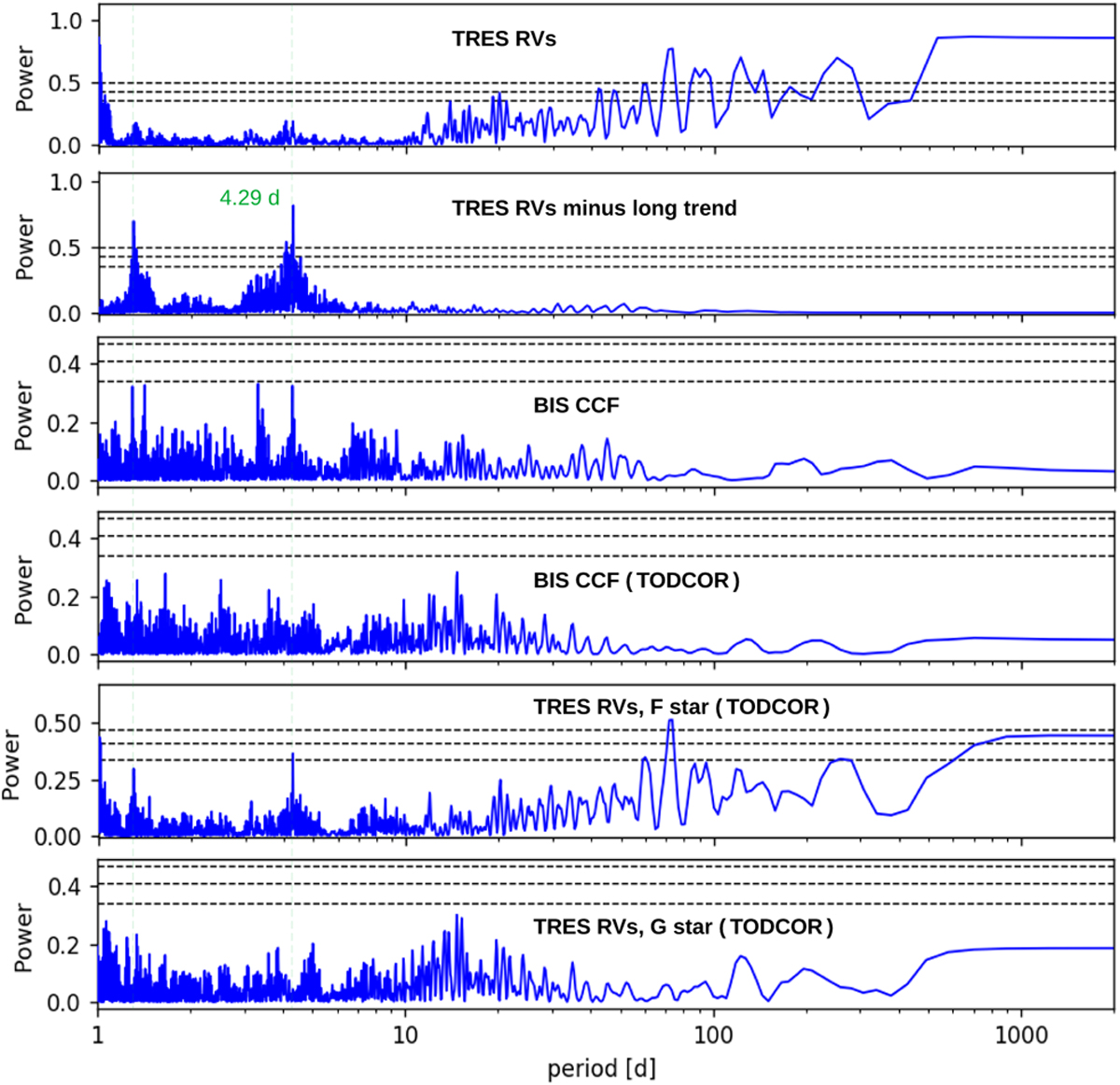Click the highest peak in F star panel
1120x1085 pixels.
click(x=670, y=721)
